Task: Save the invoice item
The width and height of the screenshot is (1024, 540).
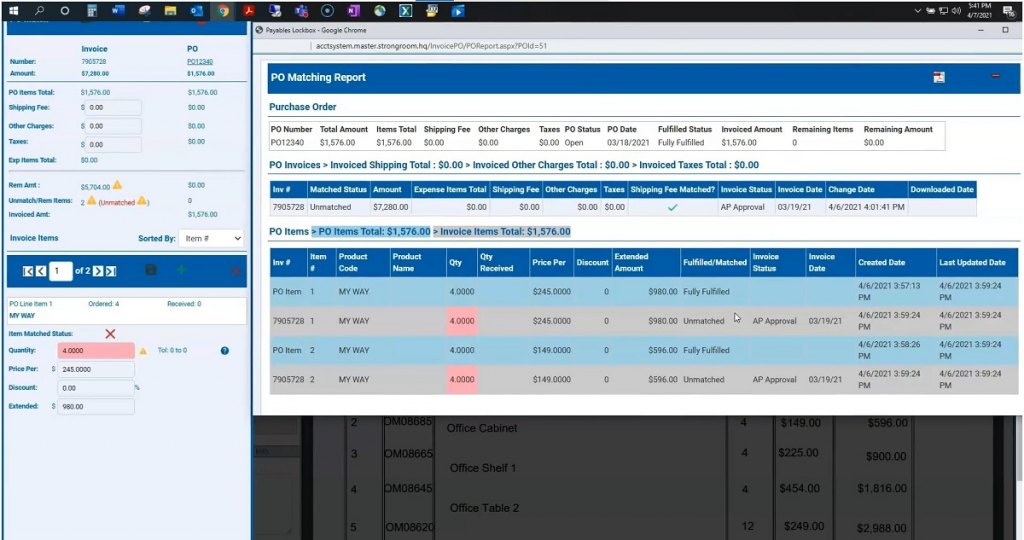Action: [x=151, y=270]
